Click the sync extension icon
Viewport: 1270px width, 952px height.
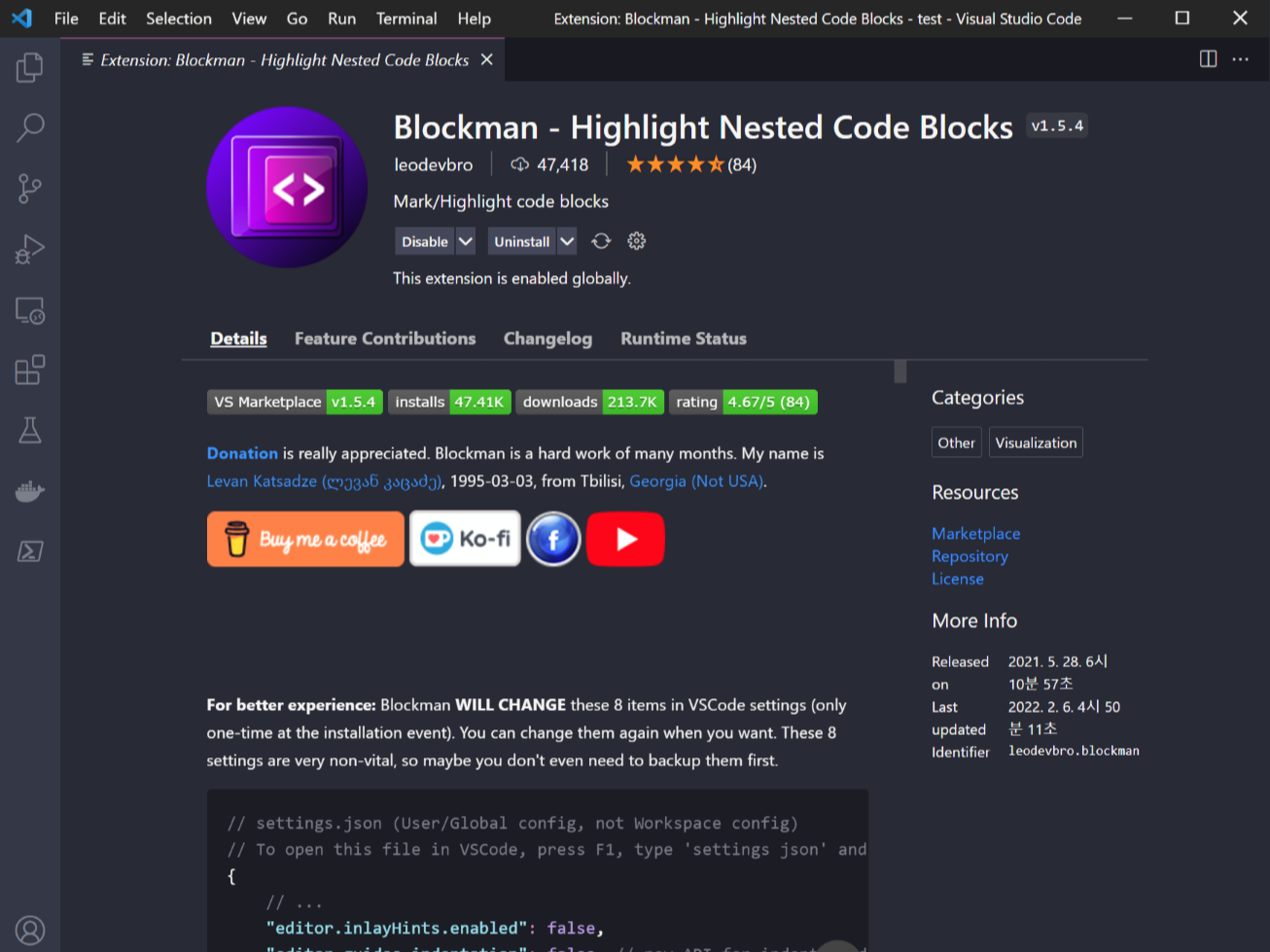click(x=601, y=241)
